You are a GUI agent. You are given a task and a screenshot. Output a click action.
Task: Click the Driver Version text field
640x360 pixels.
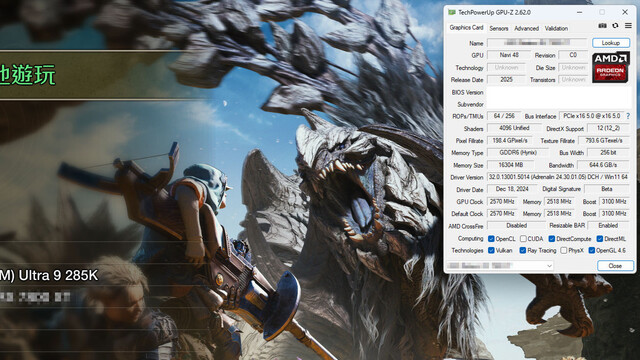[x=558, y=177]
